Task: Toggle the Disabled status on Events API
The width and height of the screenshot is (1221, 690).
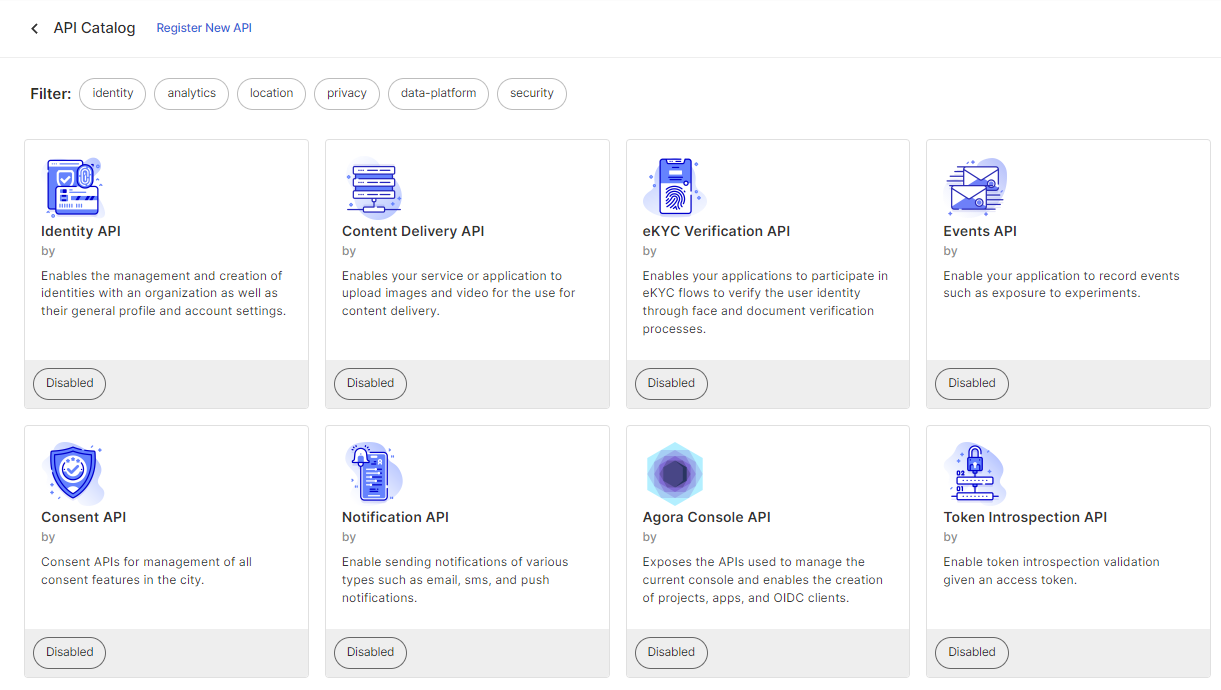Action: 971,383
